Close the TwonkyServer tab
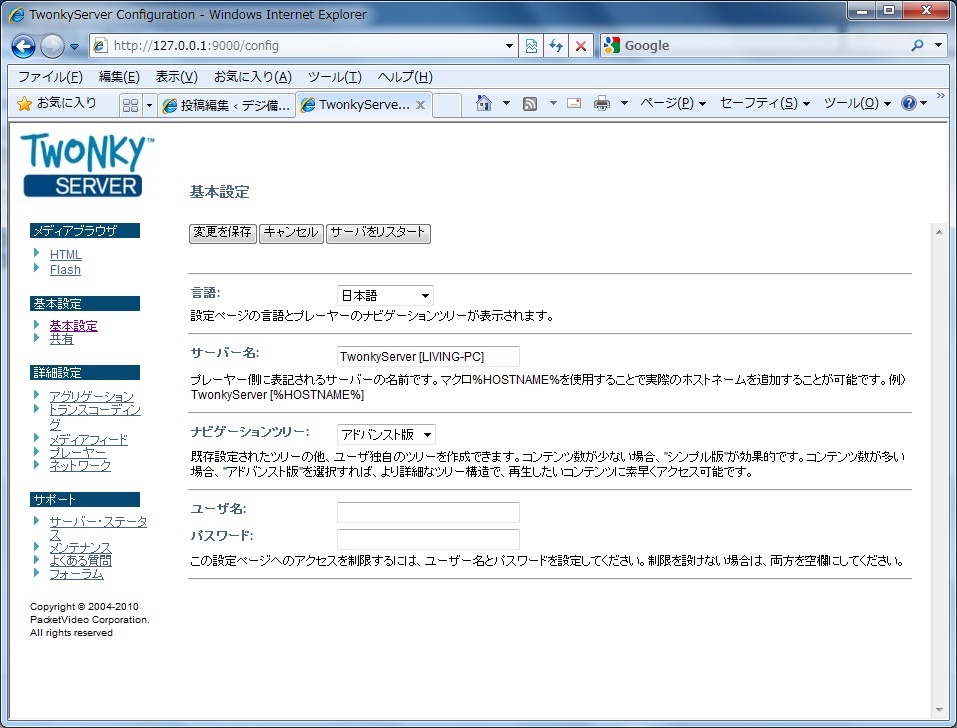The width and height of the screenshot is (957, 728). pos(420,105)
